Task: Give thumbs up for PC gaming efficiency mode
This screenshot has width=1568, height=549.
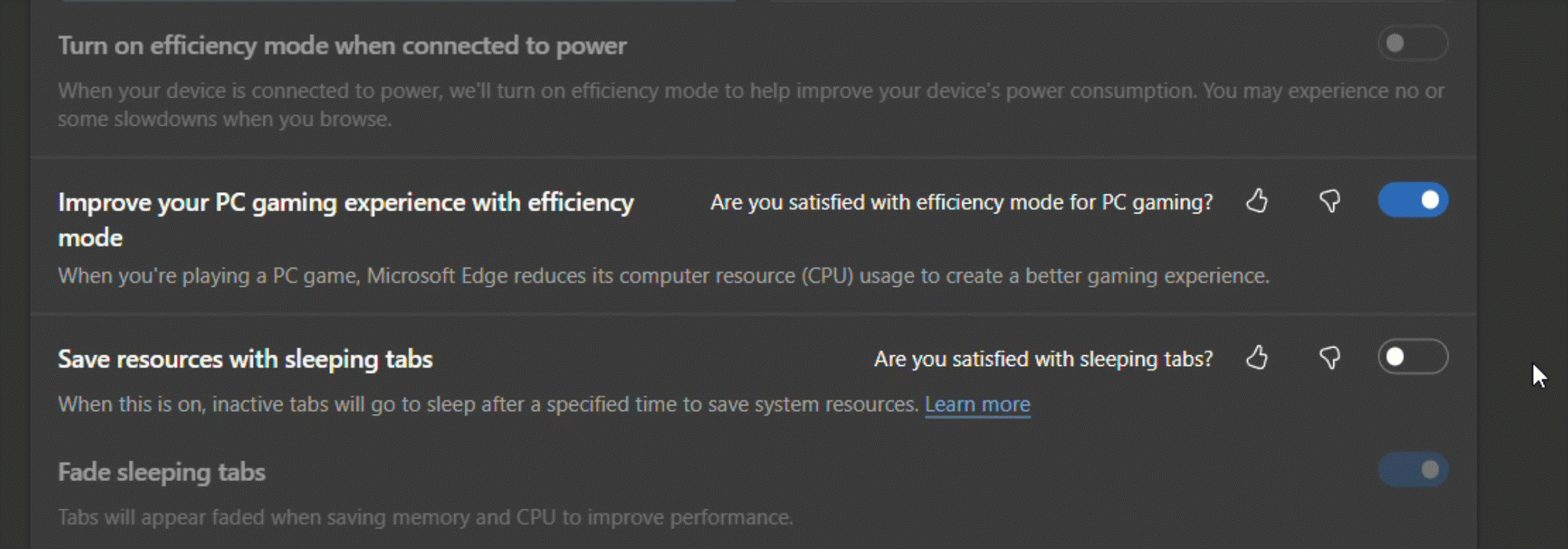Action: click(1256, 201)
